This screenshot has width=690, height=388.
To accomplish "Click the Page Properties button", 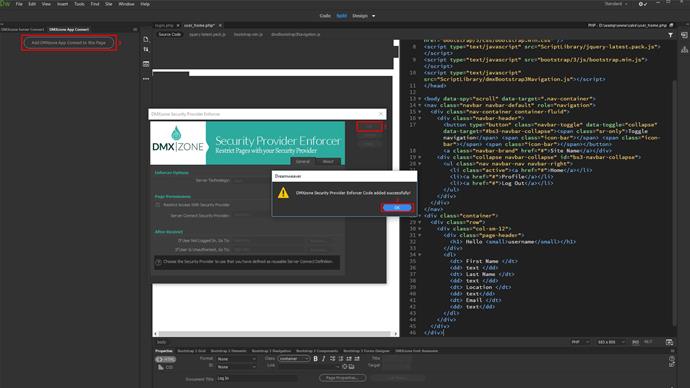I will click(342, 378).
